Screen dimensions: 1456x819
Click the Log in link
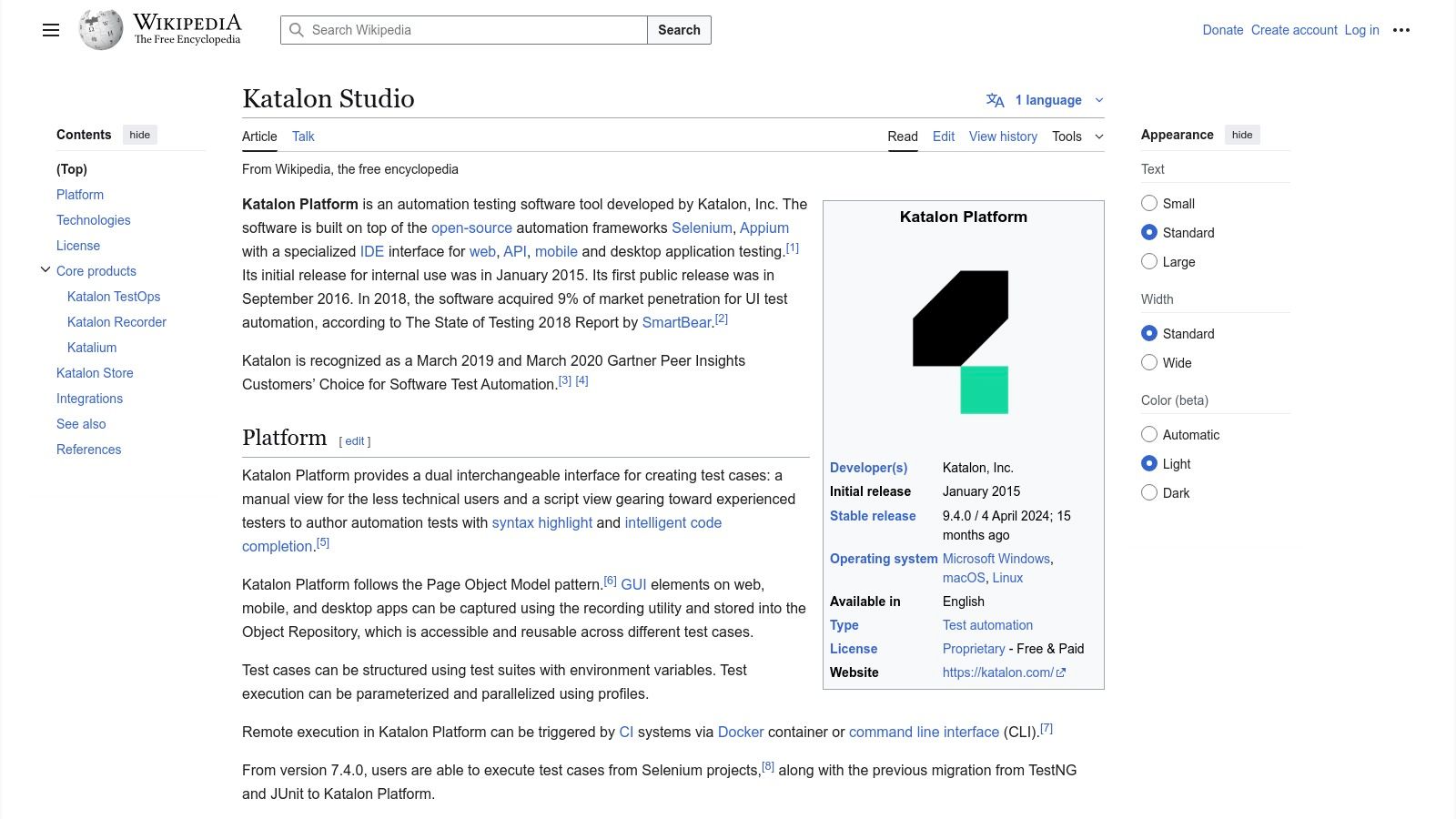1362,30
